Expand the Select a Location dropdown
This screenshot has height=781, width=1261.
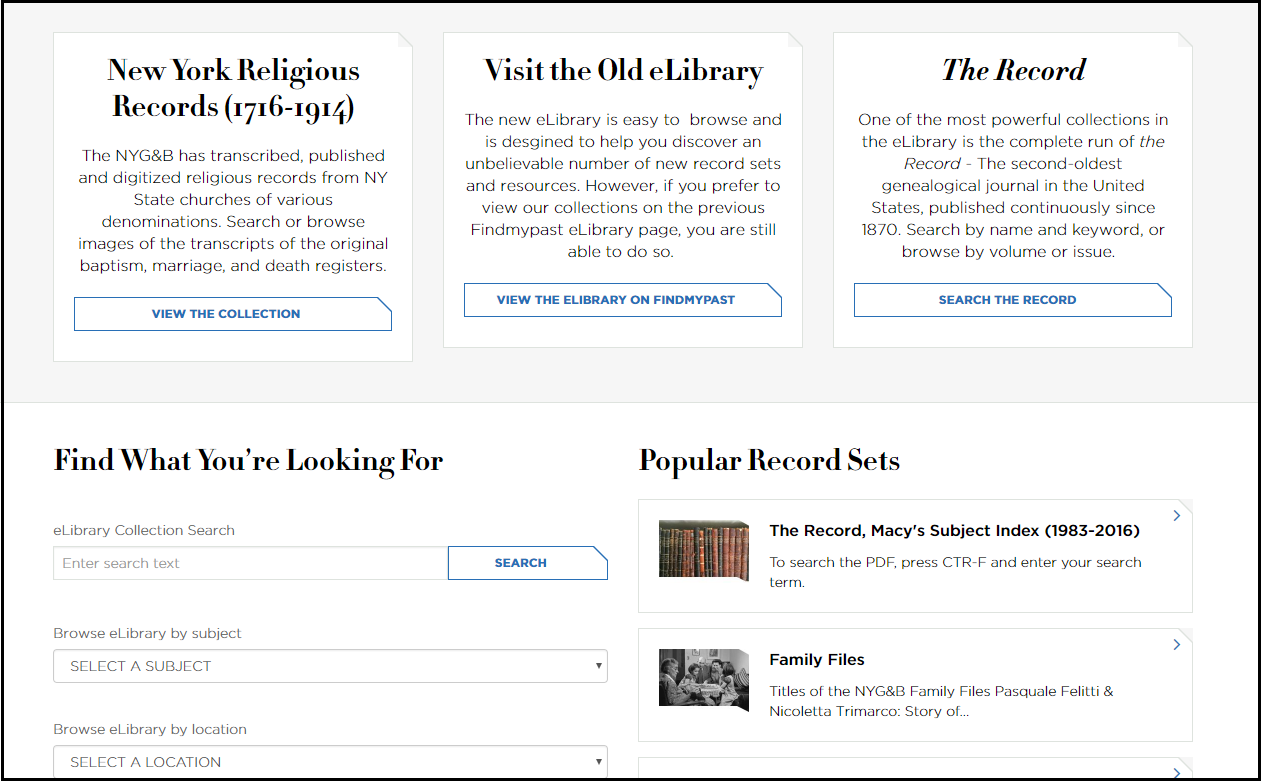[330, 762]
